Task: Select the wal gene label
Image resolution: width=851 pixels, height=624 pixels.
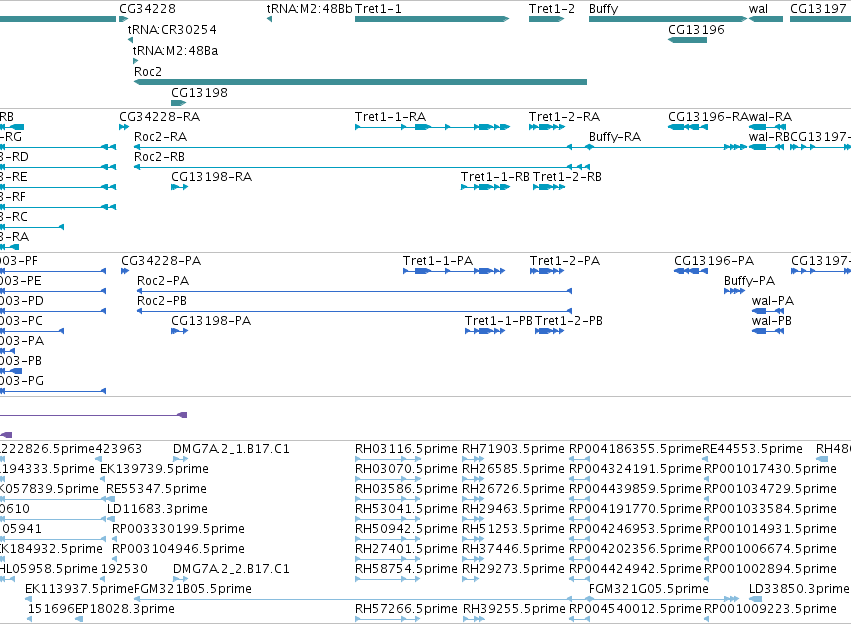Action: pos(758,9)
